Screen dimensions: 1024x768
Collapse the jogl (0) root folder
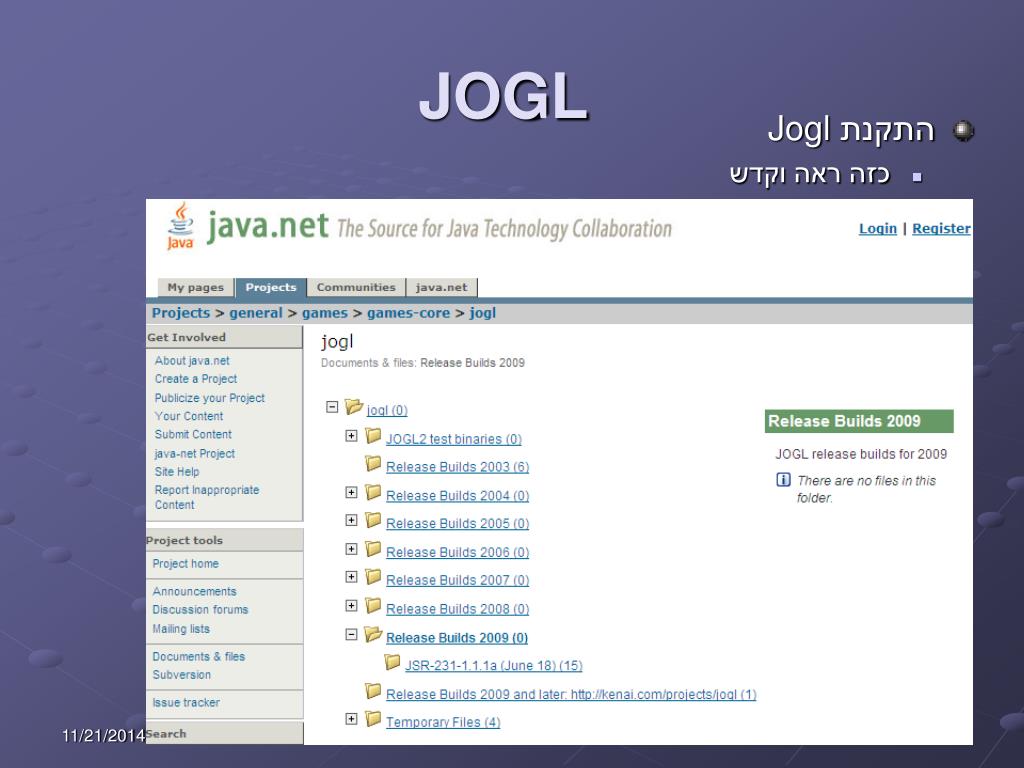pyautogui.click(x=332, y=408)
